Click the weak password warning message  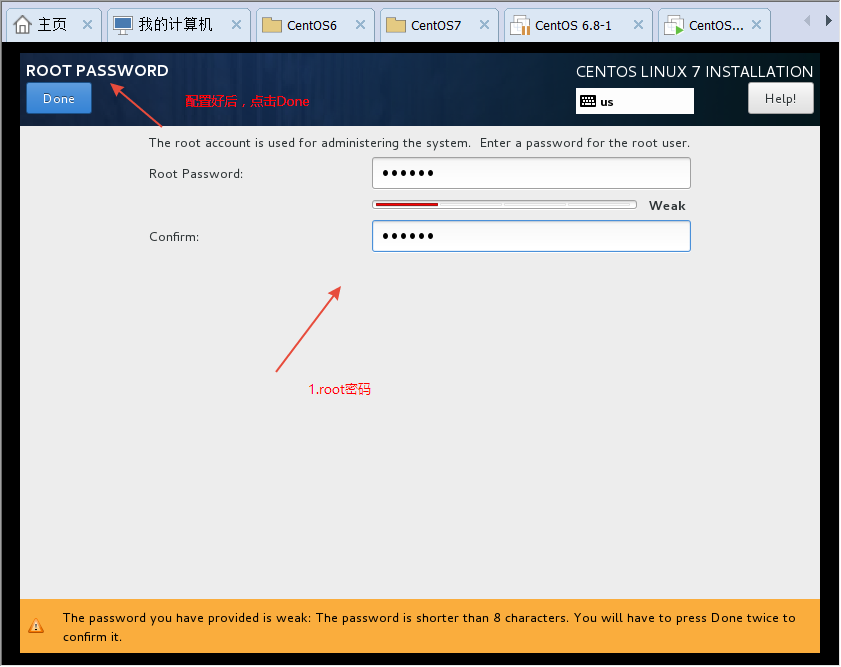tap(429, 627)
